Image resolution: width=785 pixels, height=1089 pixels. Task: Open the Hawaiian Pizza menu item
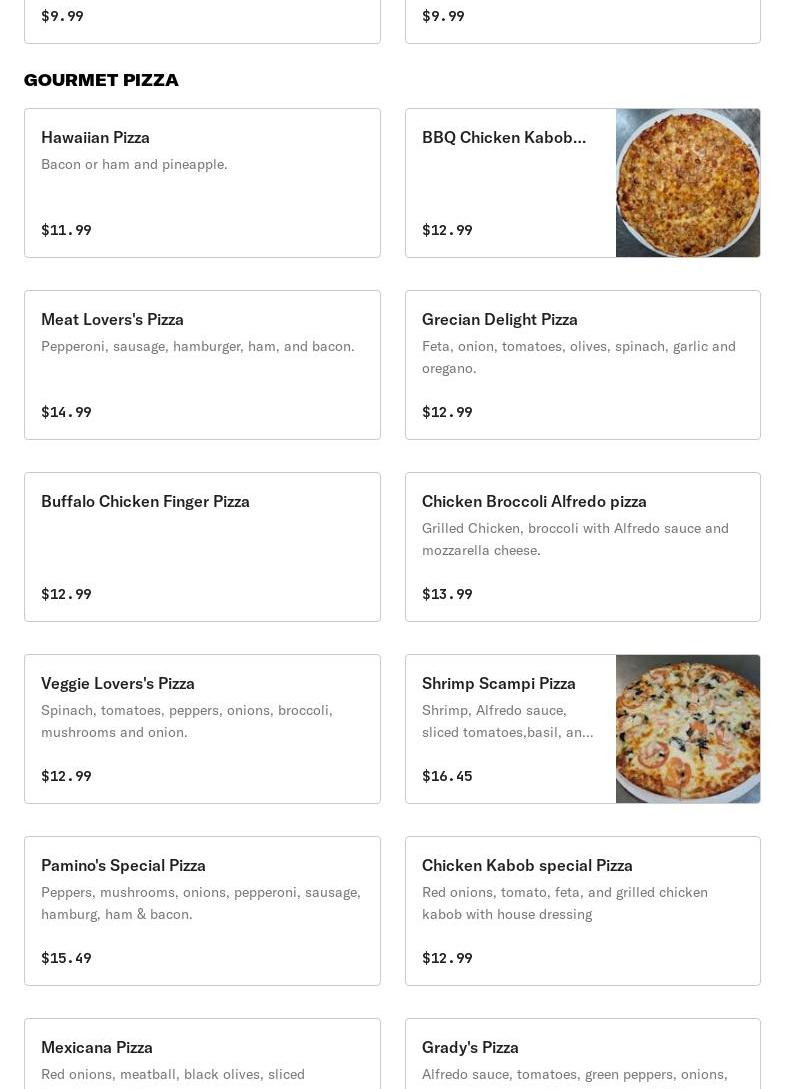202,183
